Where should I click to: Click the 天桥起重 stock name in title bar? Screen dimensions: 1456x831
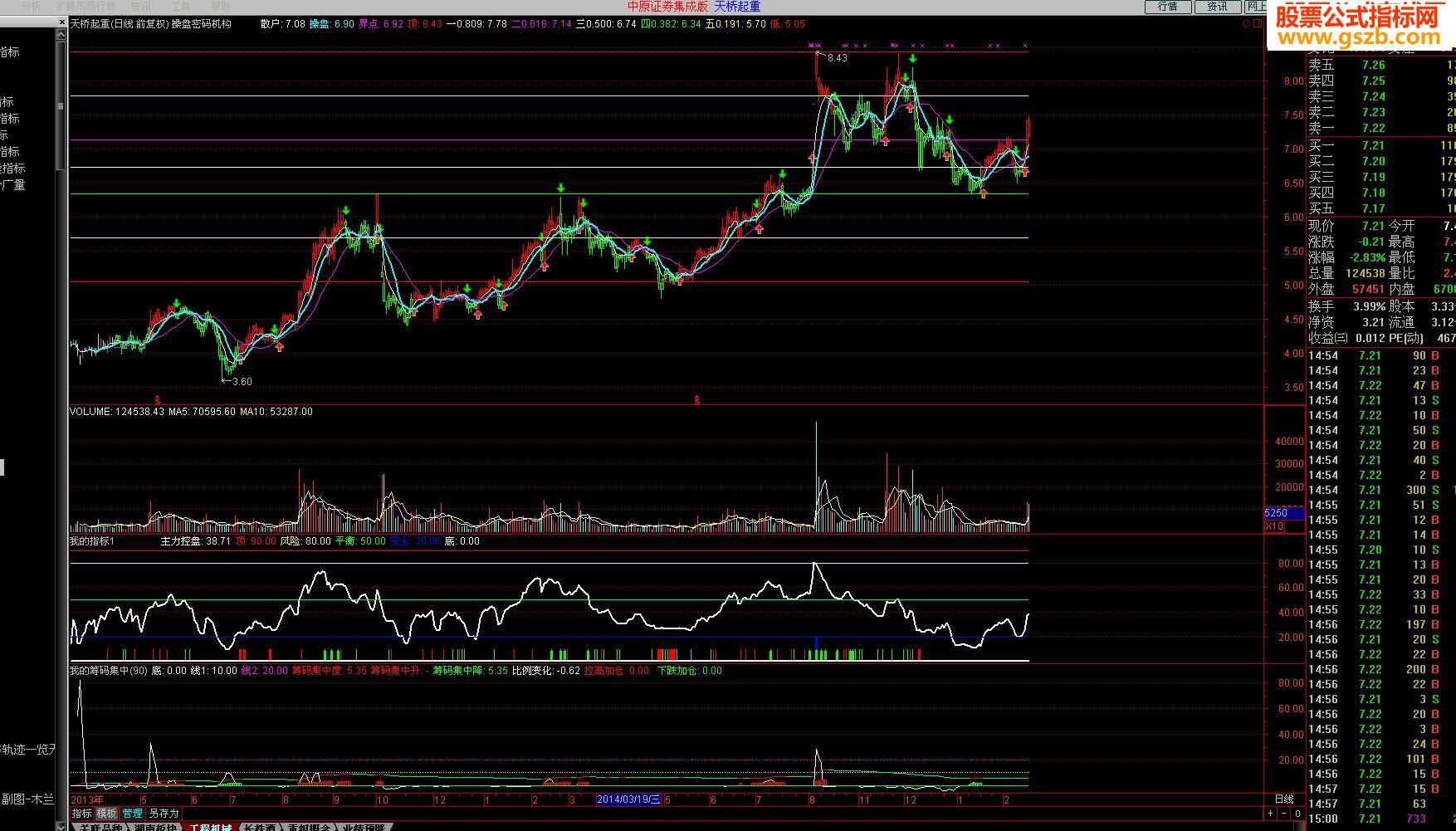(737, 7)
